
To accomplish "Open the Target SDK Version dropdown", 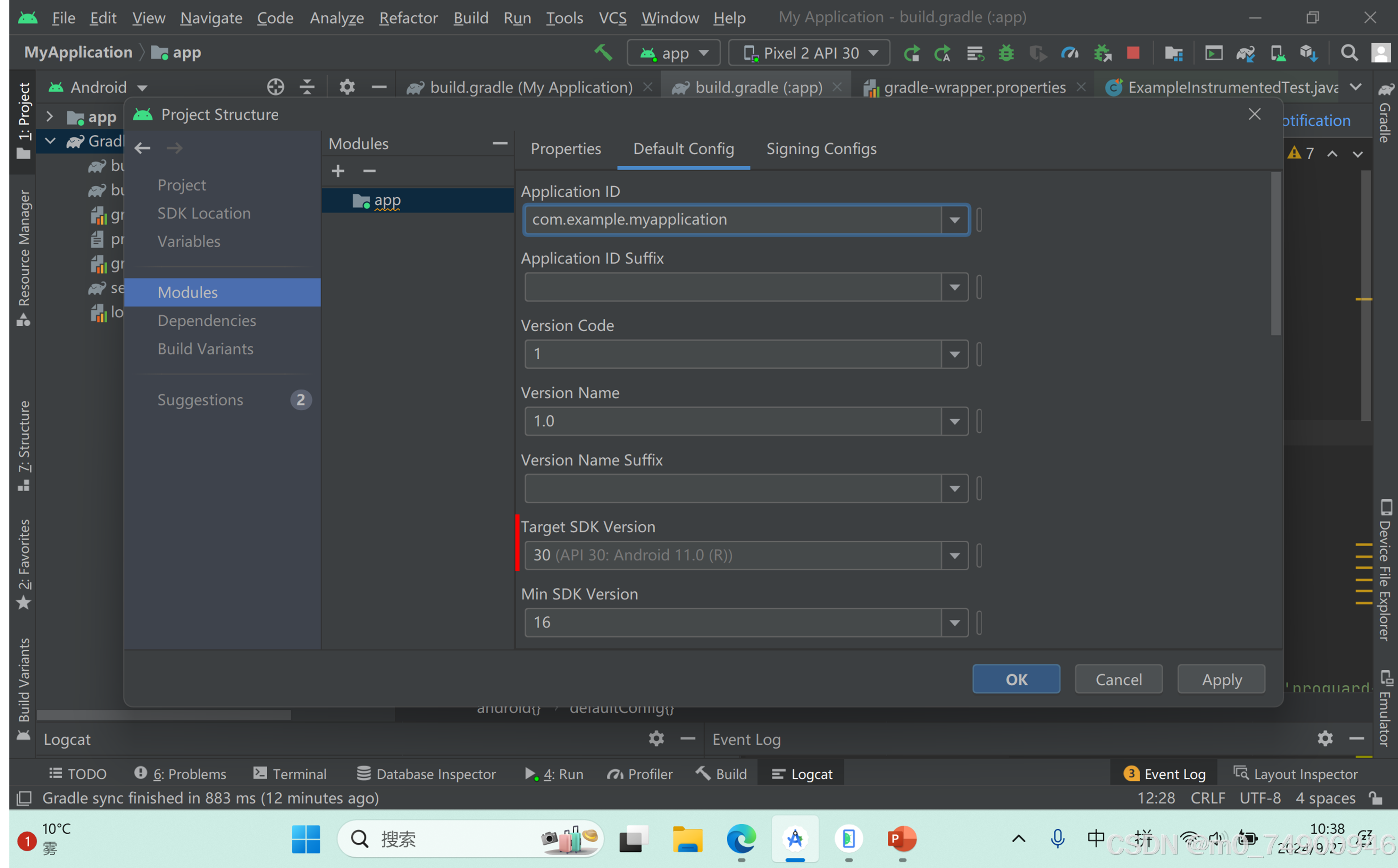I will point(954,555).
